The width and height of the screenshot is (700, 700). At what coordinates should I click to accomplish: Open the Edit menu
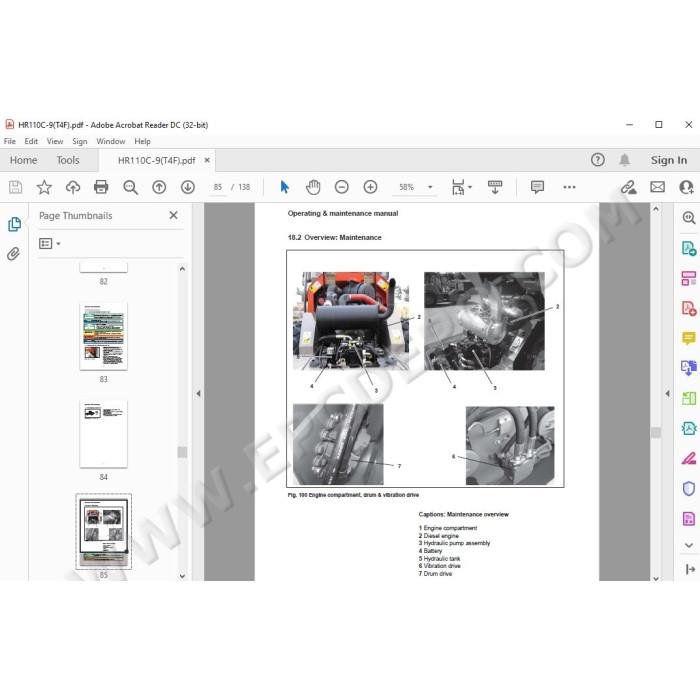coord(31,141)
